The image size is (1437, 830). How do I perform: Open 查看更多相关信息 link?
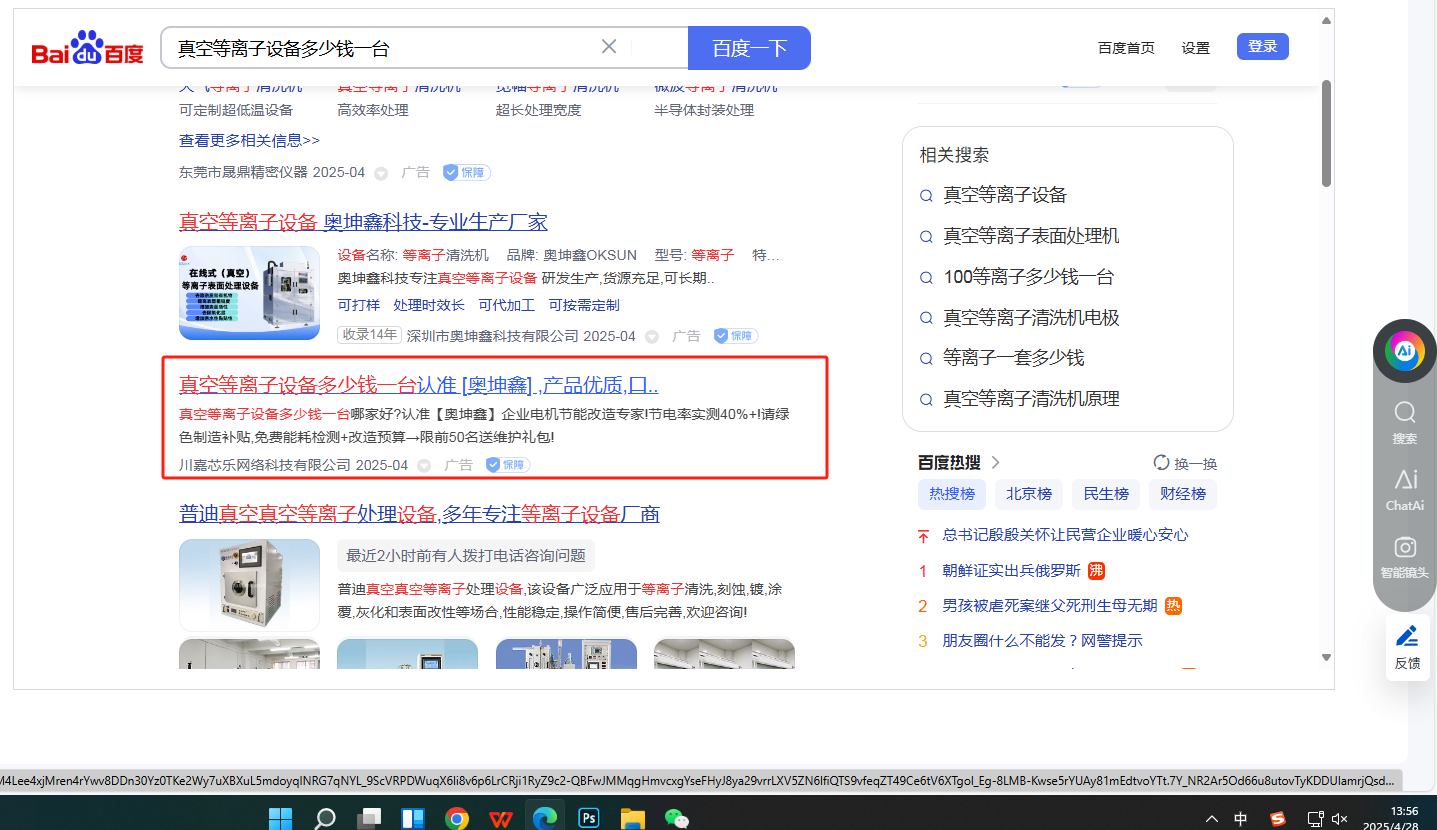249,141
